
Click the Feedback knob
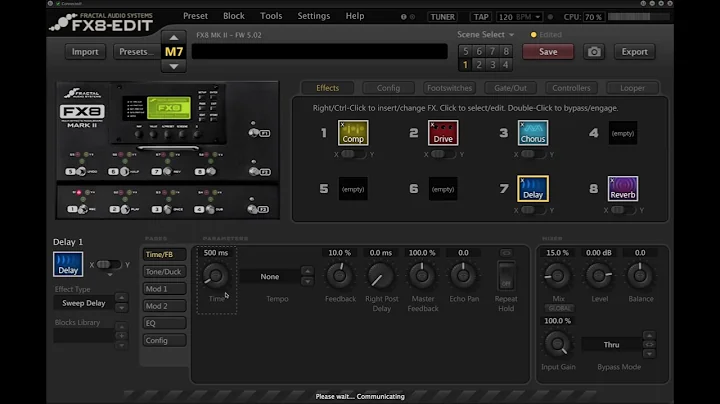339,276
